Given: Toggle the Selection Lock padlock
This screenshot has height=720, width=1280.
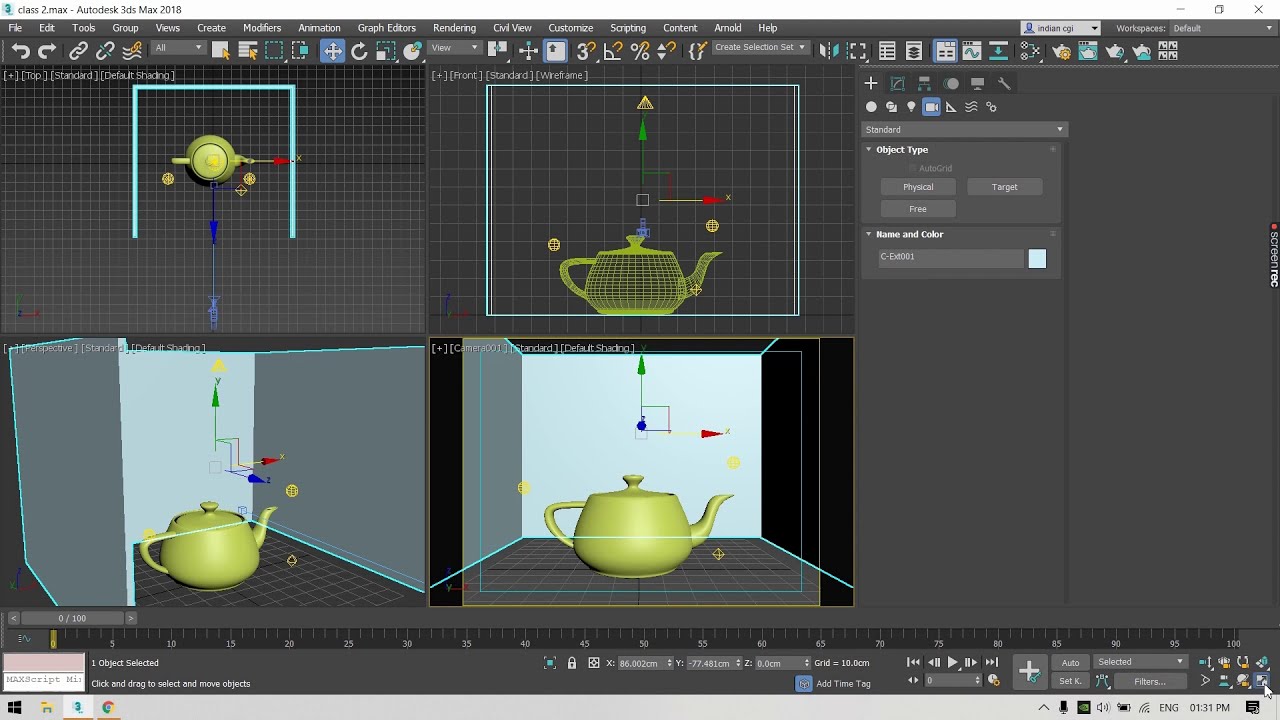Looking at the screenshot, I should tap(572, 663).
